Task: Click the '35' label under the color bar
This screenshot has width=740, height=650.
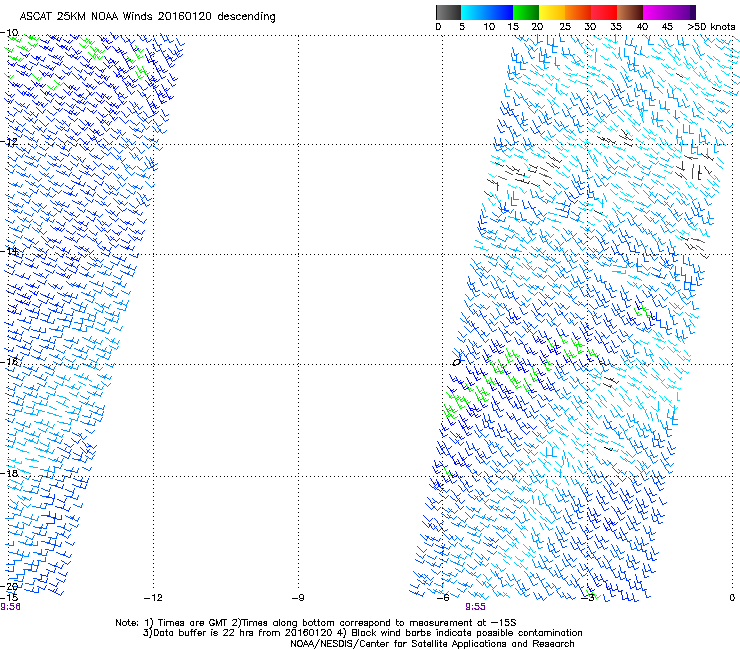Action: tap(616, 27)
